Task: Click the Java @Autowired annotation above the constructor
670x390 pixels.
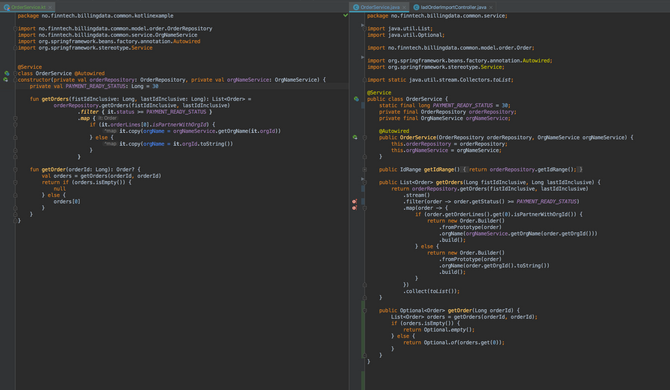Action: tap(394, 131)
